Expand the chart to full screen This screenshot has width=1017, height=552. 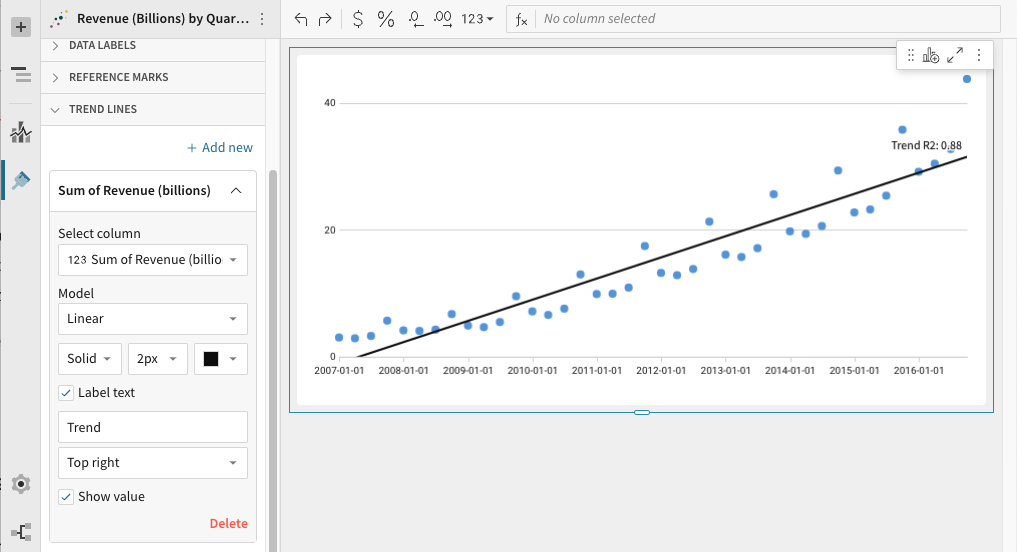click(x=955, y=56)
